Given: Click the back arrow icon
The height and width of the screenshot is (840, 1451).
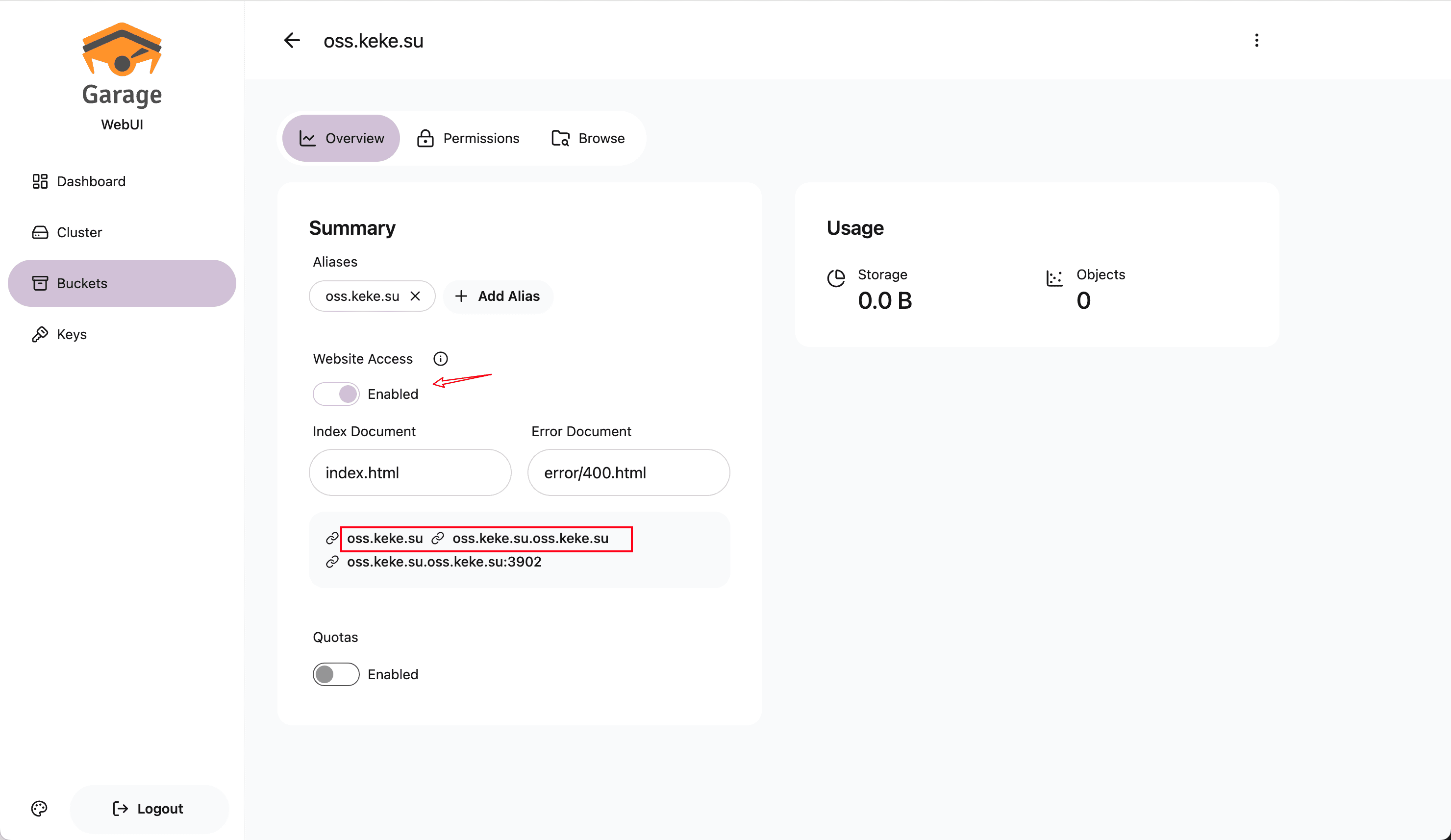Looking at the screenshot, I should 292,40.
